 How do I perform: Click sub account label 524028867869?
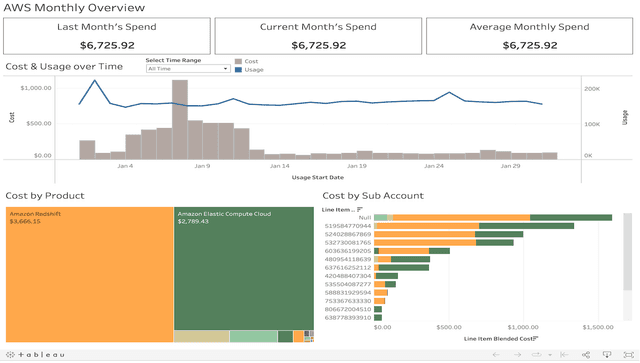348,234
